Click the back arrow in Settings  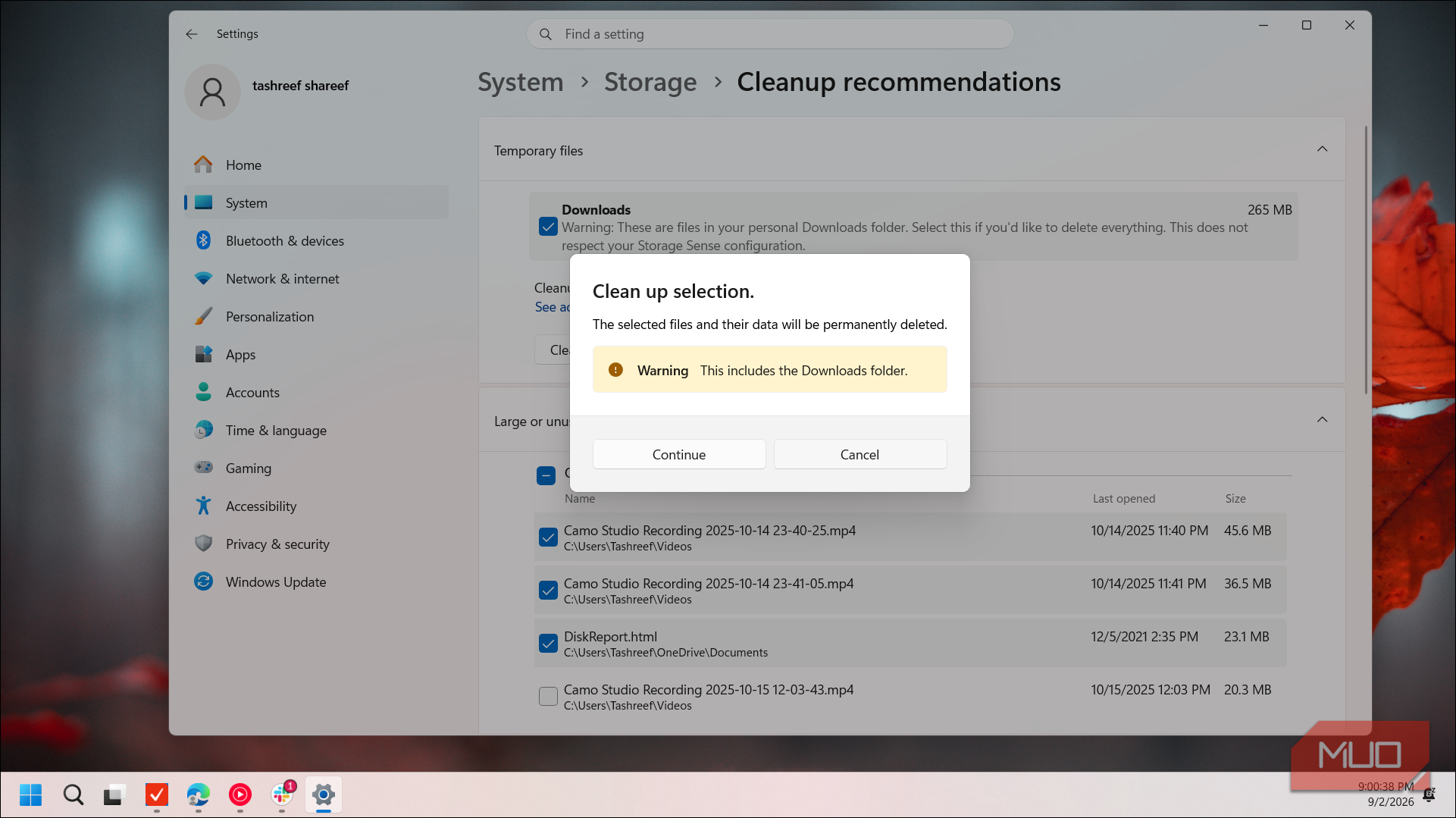(x=191, y=34)
